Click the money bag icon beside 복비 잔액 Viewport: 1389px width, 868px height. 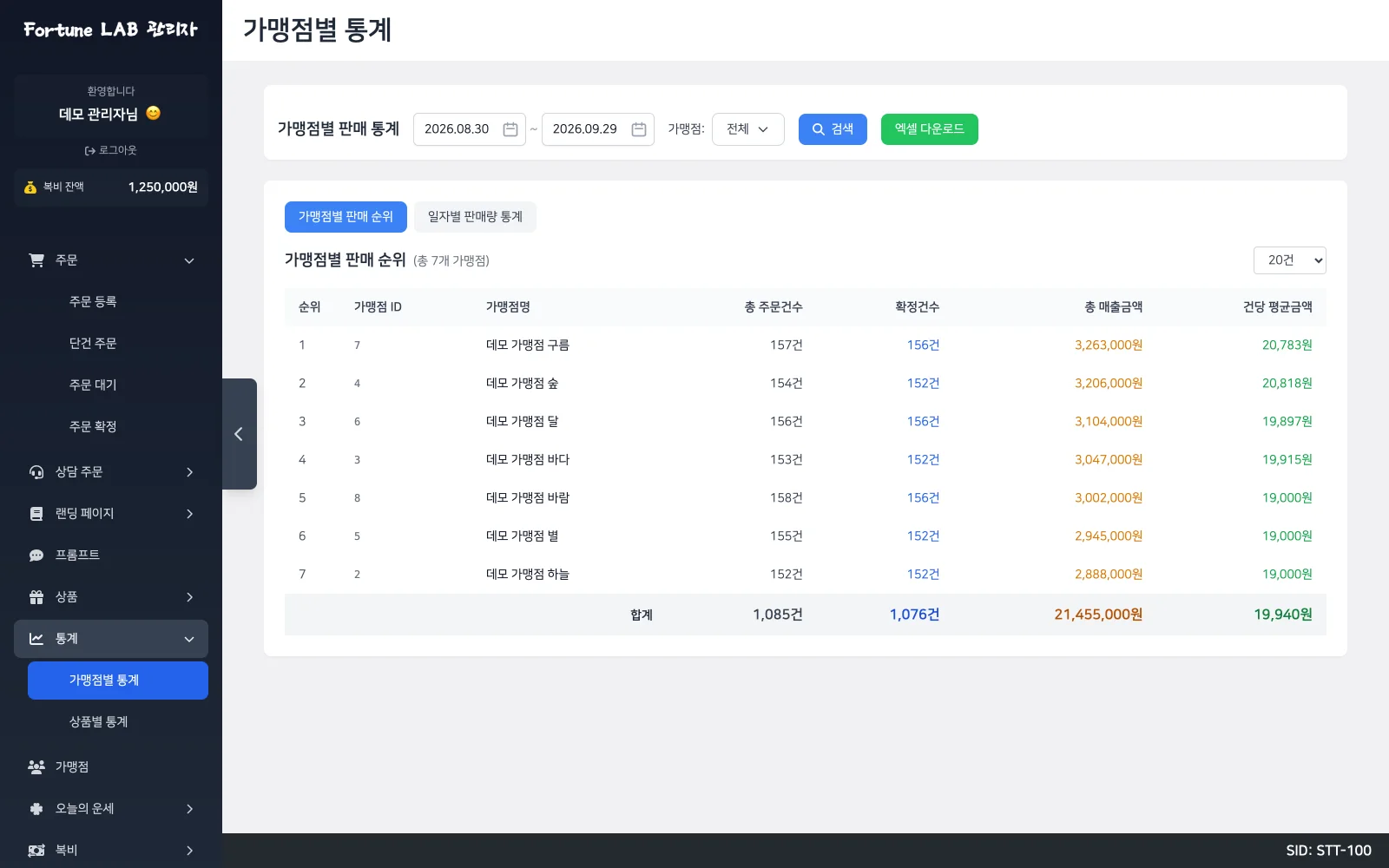(x=30, y=187)
